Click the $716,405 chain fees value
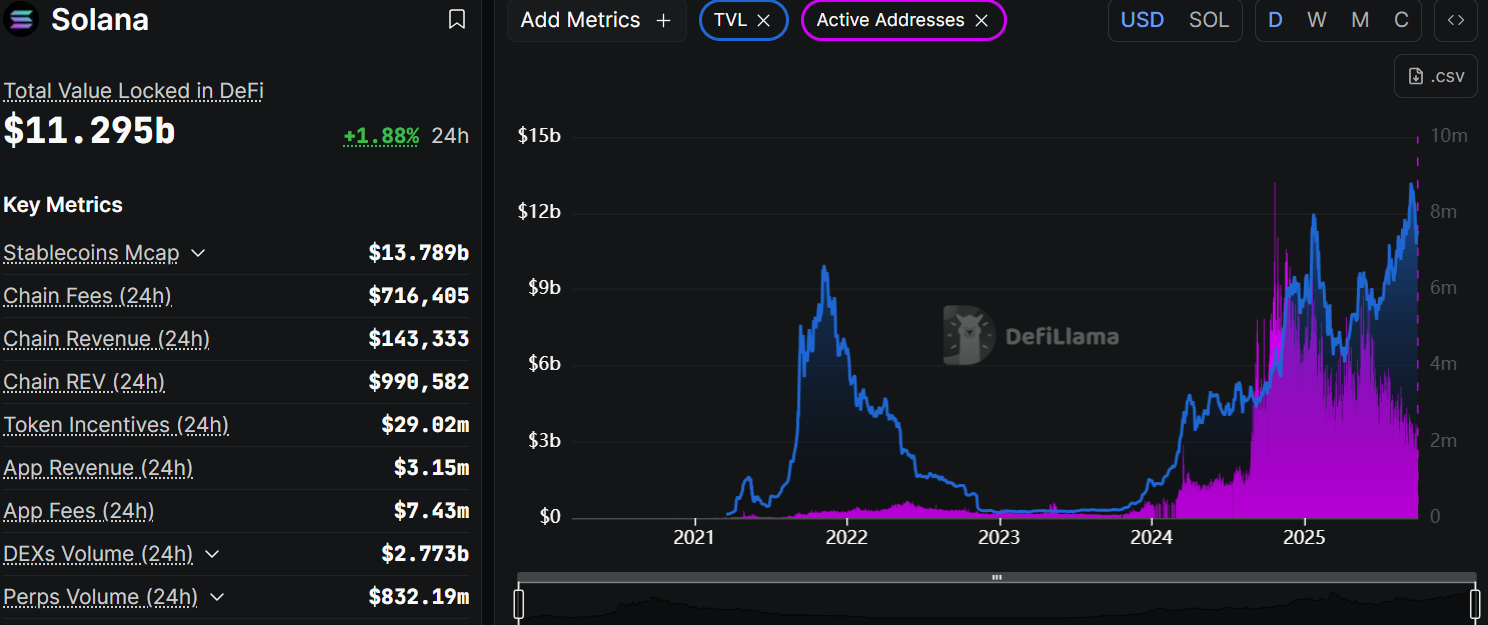This screenshot has height=625, width=1488. tap(418, 296)
